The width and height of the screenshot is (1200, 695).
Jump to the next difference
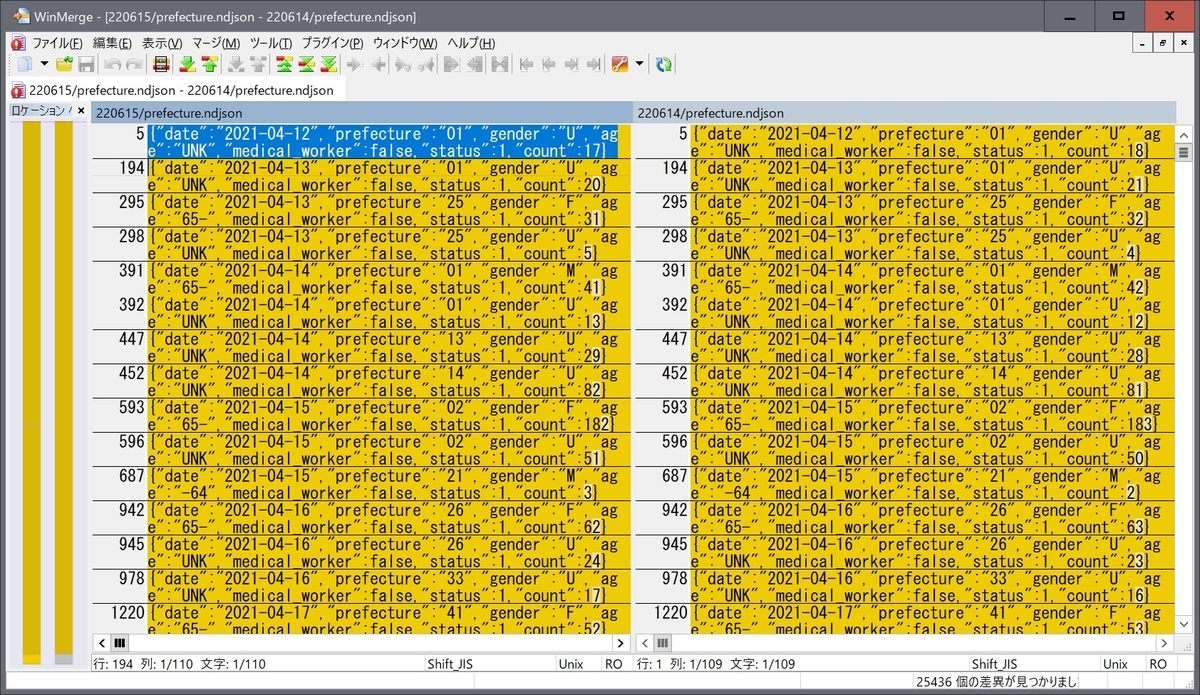pyautogui.click(x=186, y=64)
